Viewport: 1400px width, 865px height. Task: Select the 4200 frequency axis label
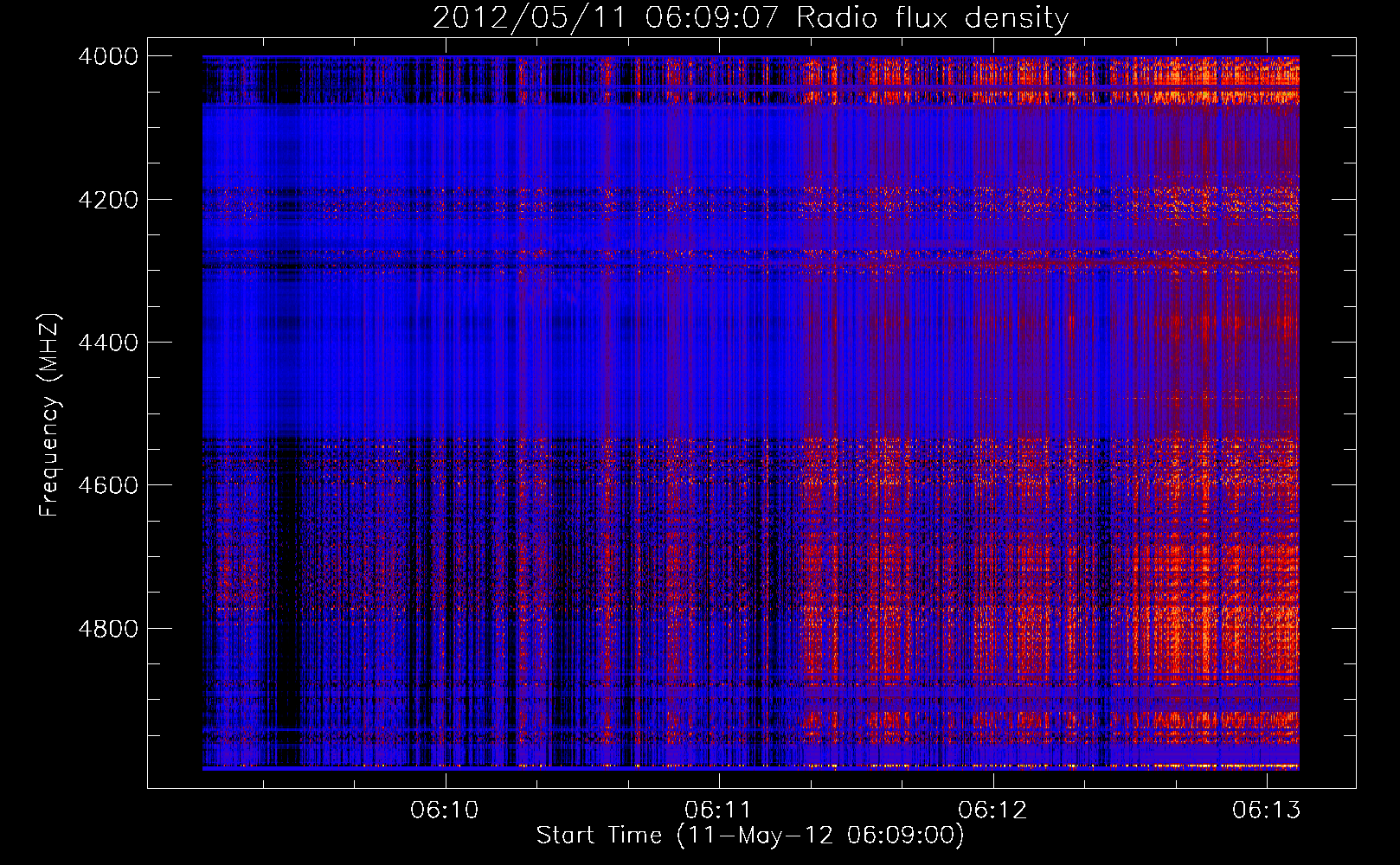[108, 200]
